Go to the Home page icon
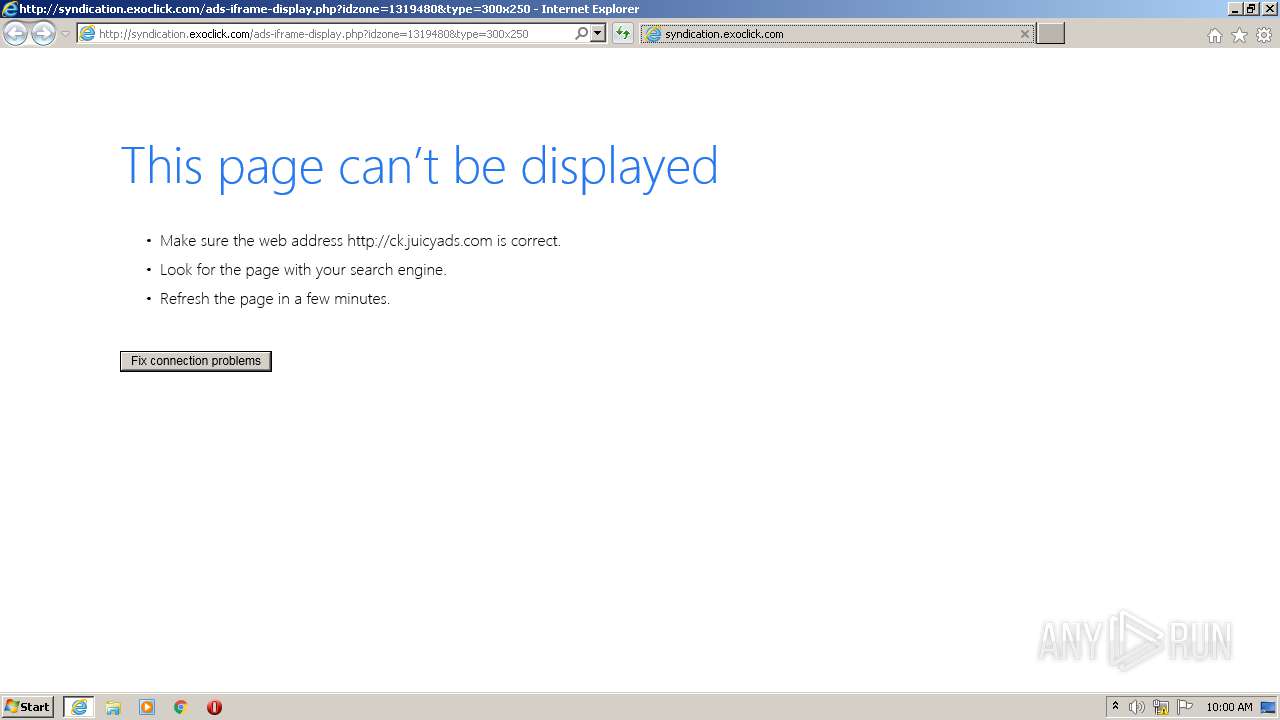1280x720 pixels. coord(1214,35)
